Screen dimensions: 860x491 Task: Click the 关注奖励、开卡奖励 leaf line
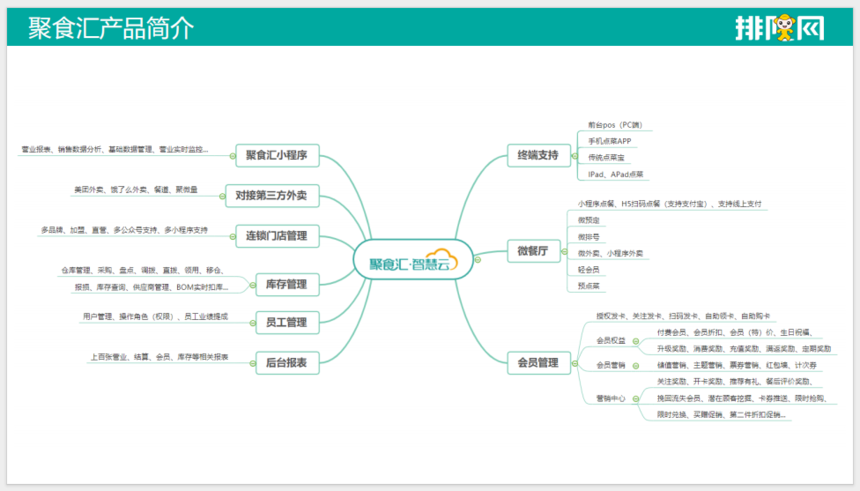coord(734,382)
